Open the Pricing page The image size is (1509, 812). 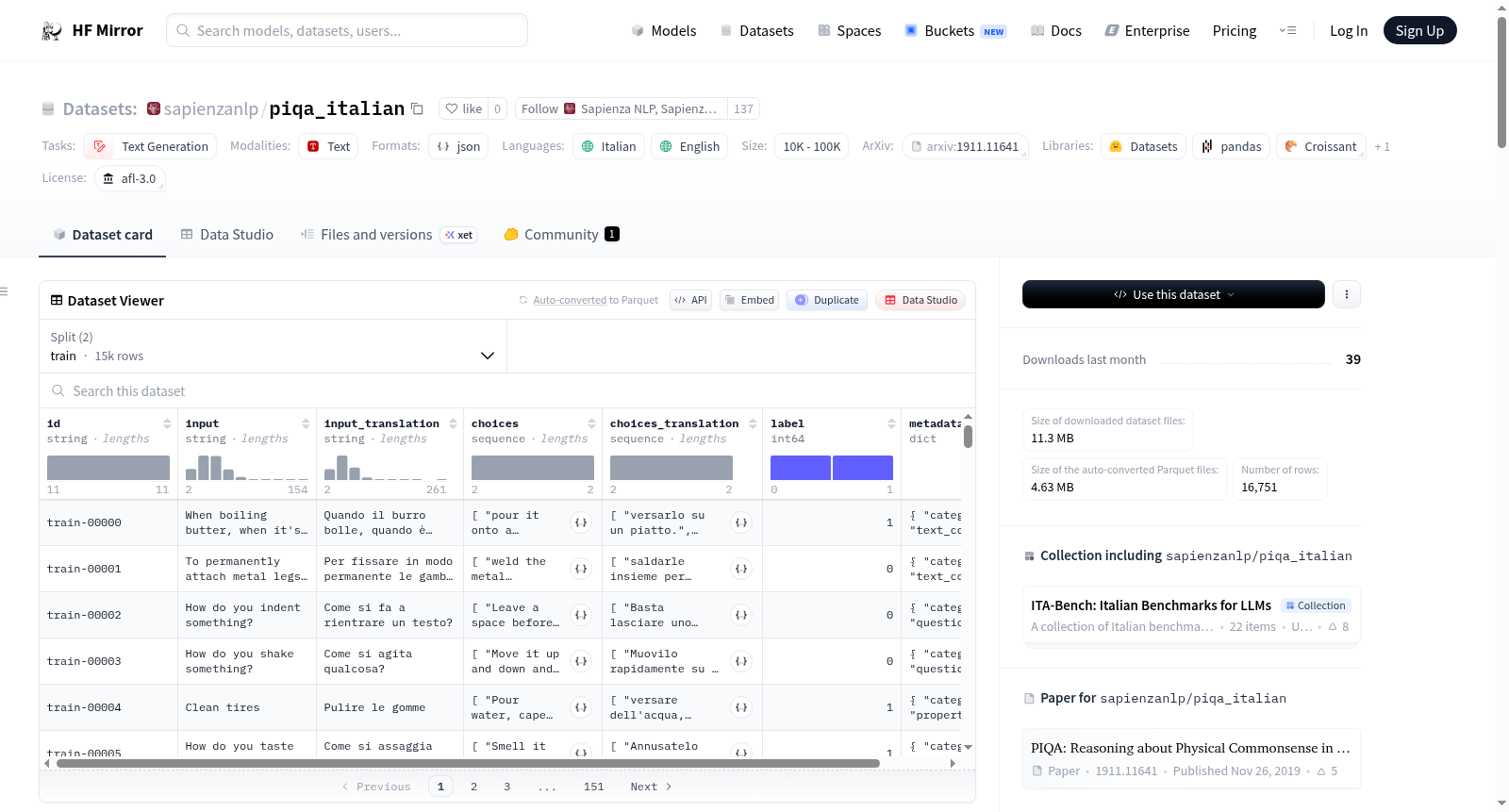1235,31
